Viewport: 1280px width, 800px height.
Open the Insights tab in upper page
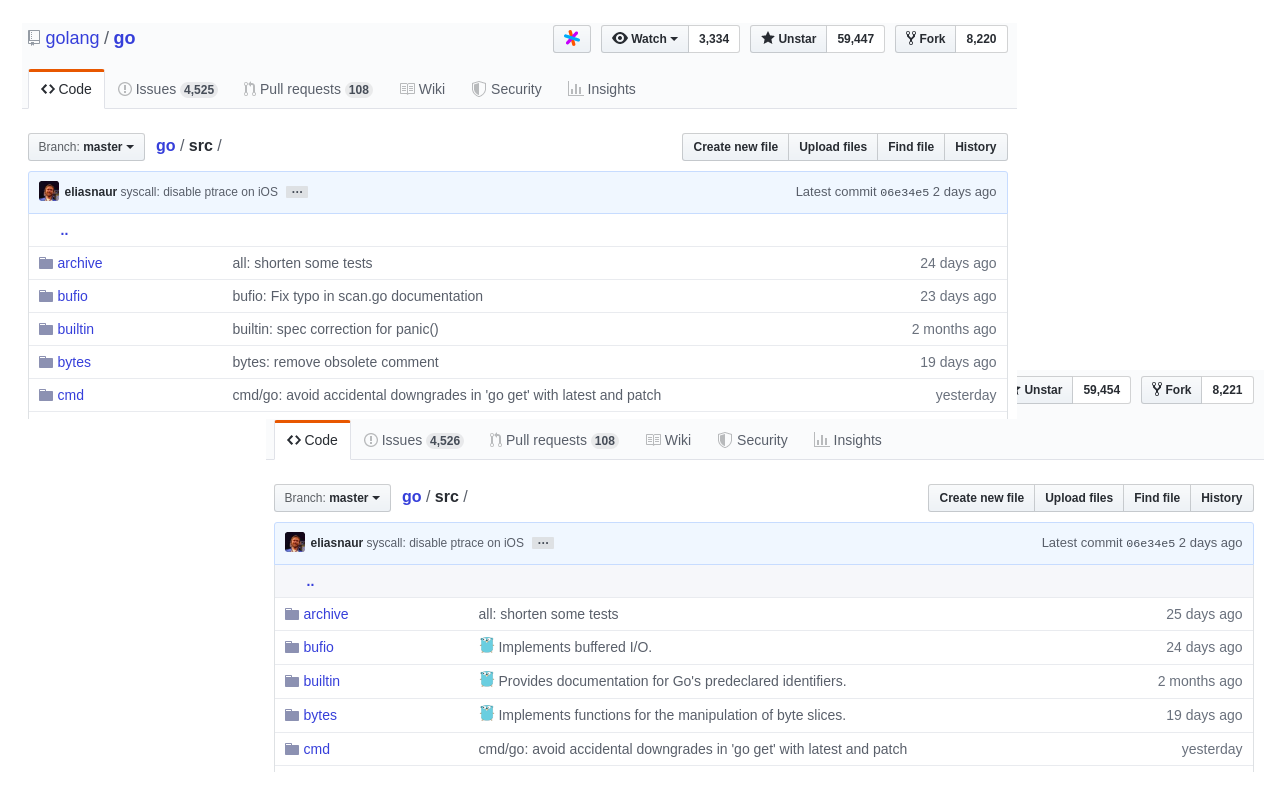click(x=602, y=89)
